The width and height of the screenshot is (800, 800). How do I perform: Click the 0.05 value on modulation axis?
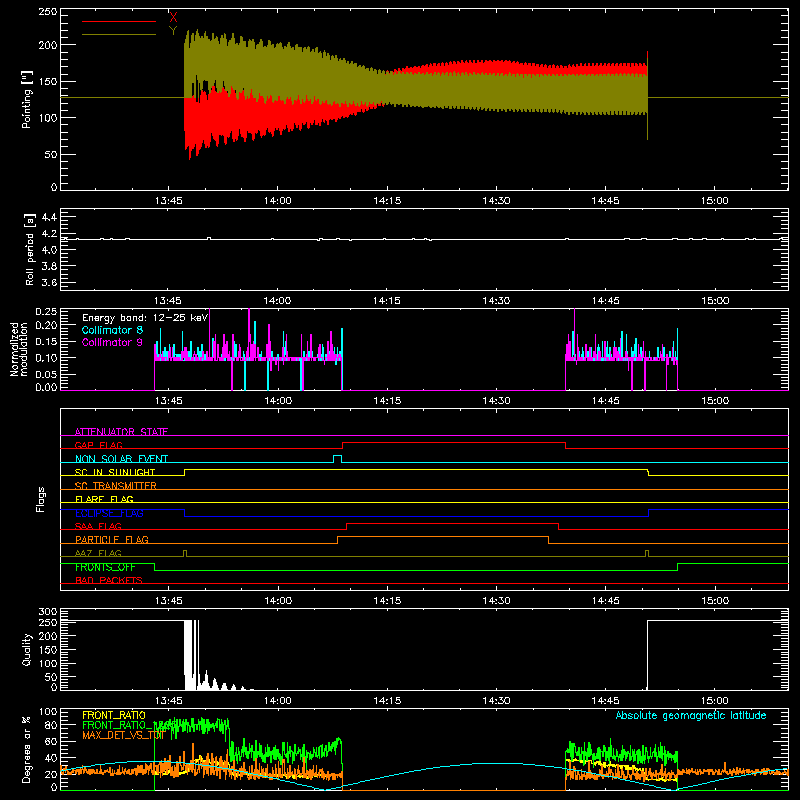(46, 374)
